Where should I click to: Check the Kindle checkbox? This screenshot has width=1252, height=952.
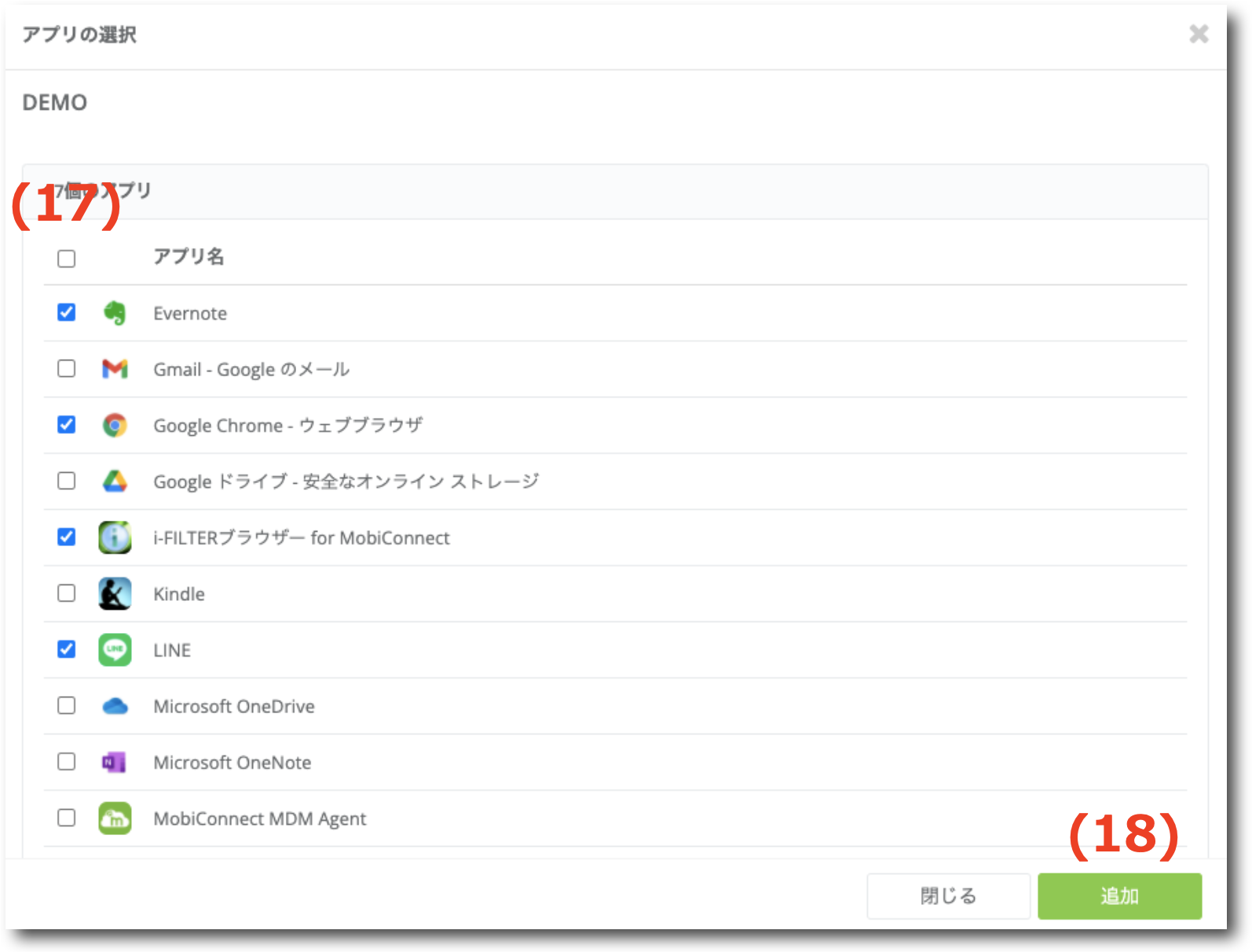pos(67,593)
